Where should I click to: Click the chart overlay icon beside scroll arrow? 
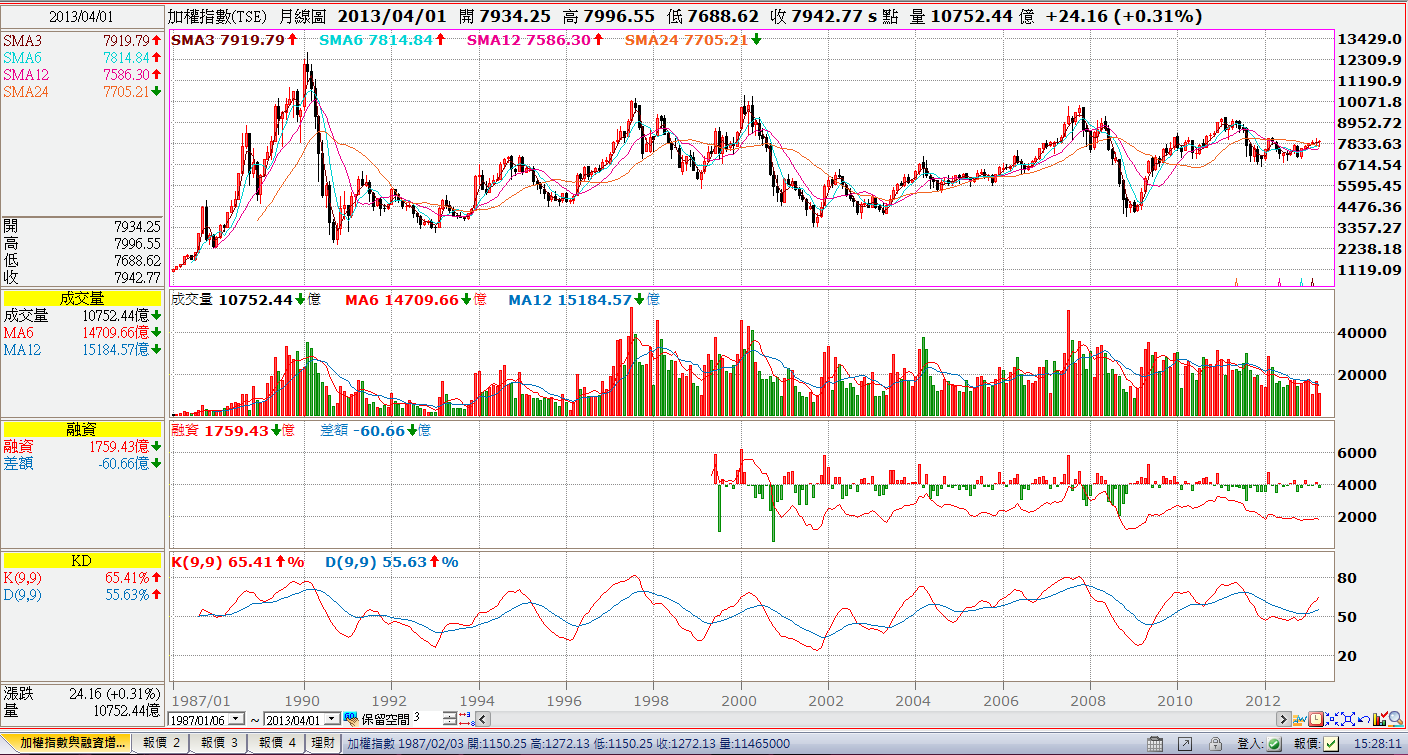point(1300,719)
